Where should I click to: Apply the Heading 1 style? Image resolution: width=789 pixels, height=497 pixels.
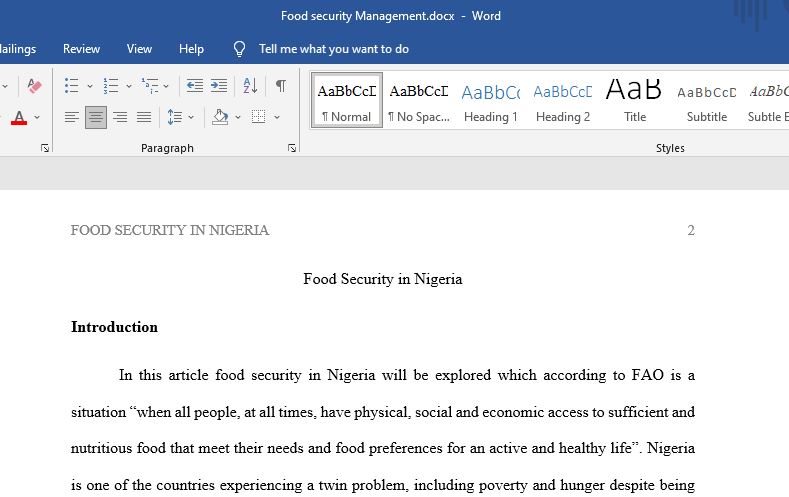(491, 100)
